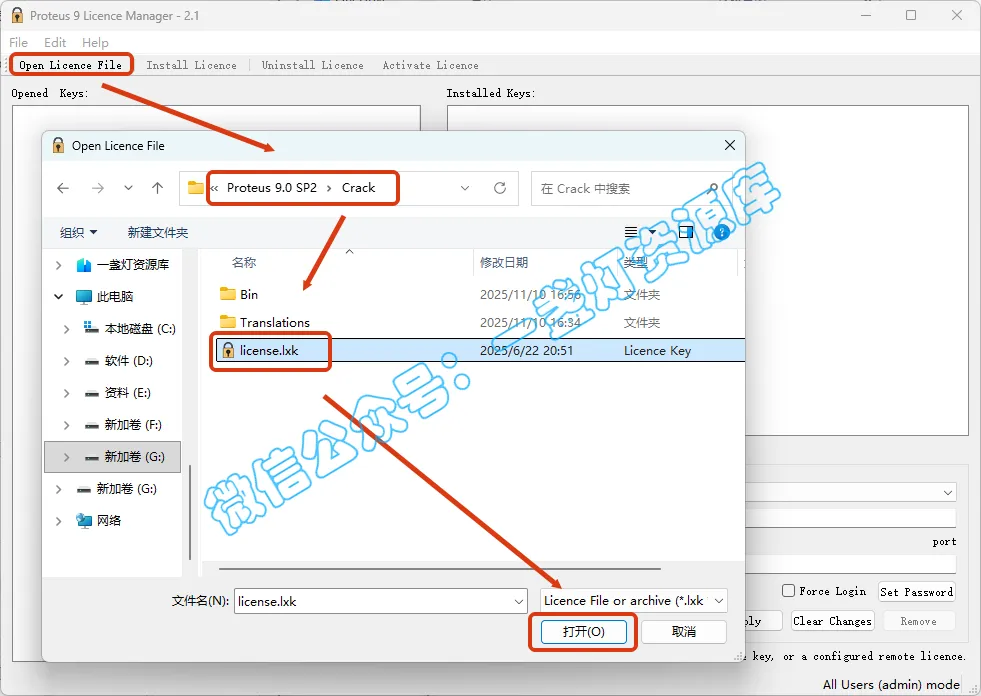This screenshot has height=696, width=981.
Task: Close the Open Licence File dialog
Action: (x=729, y=145)
